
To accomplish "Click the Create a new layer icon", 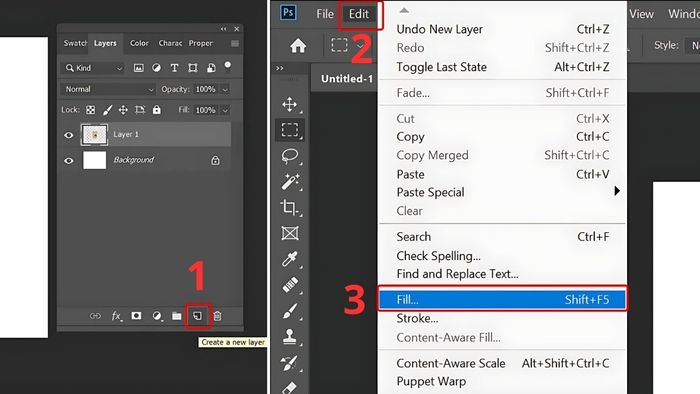I will coord(197,316).
